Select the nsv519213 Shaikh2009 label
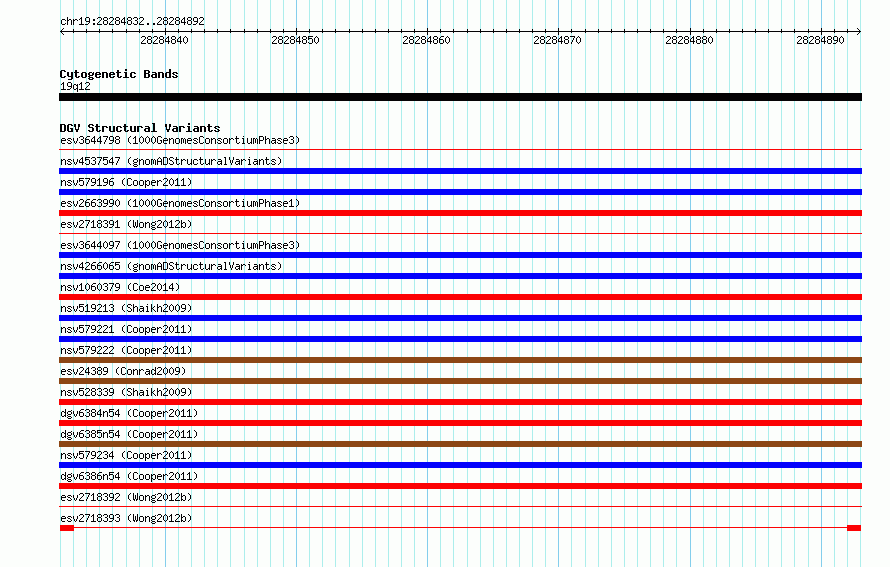Viewport: 890px width, 567px height. (x=126, y=308)
